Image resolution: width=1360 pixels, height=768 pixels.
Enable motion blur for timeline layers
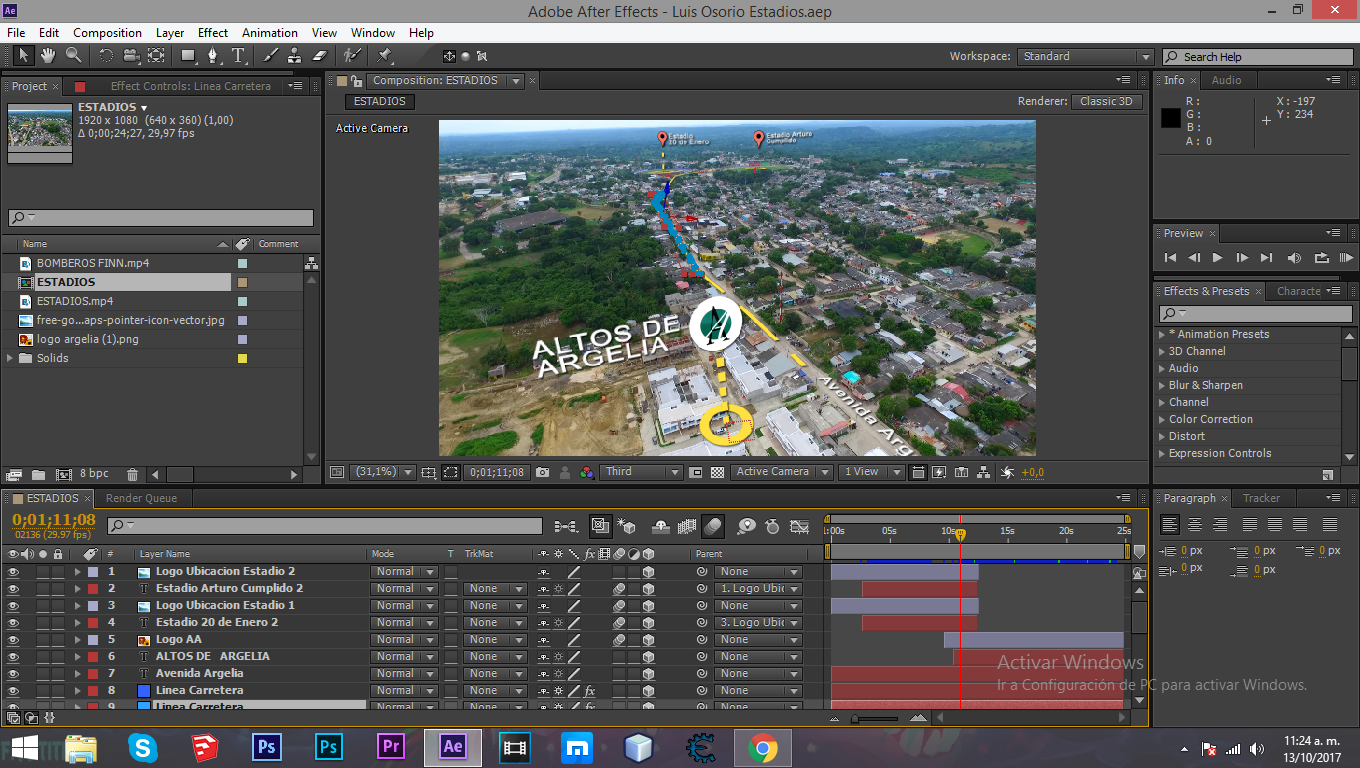(713, 525)
